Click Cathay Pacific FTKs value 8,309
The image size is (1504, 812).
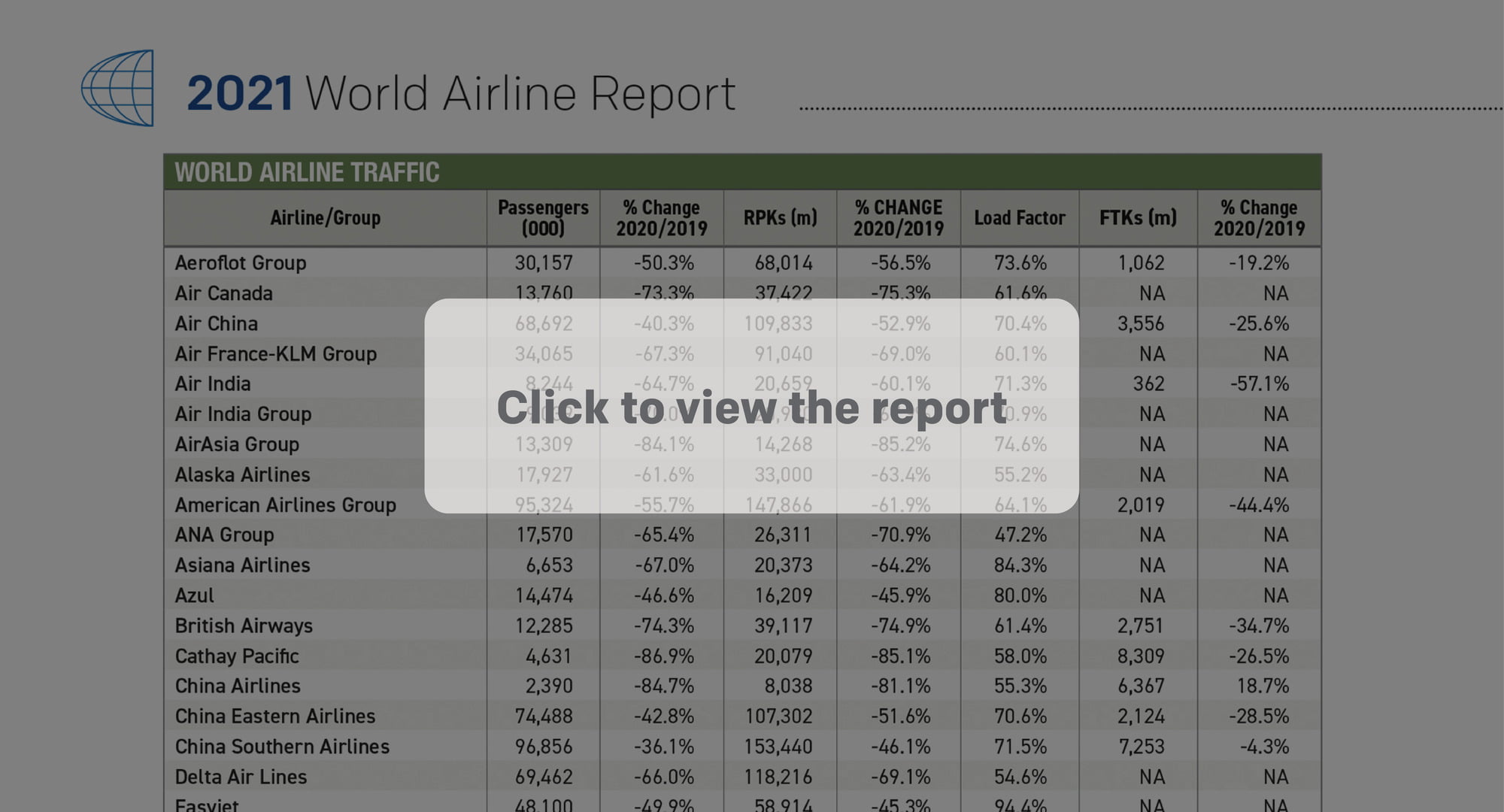[1141, 656]
